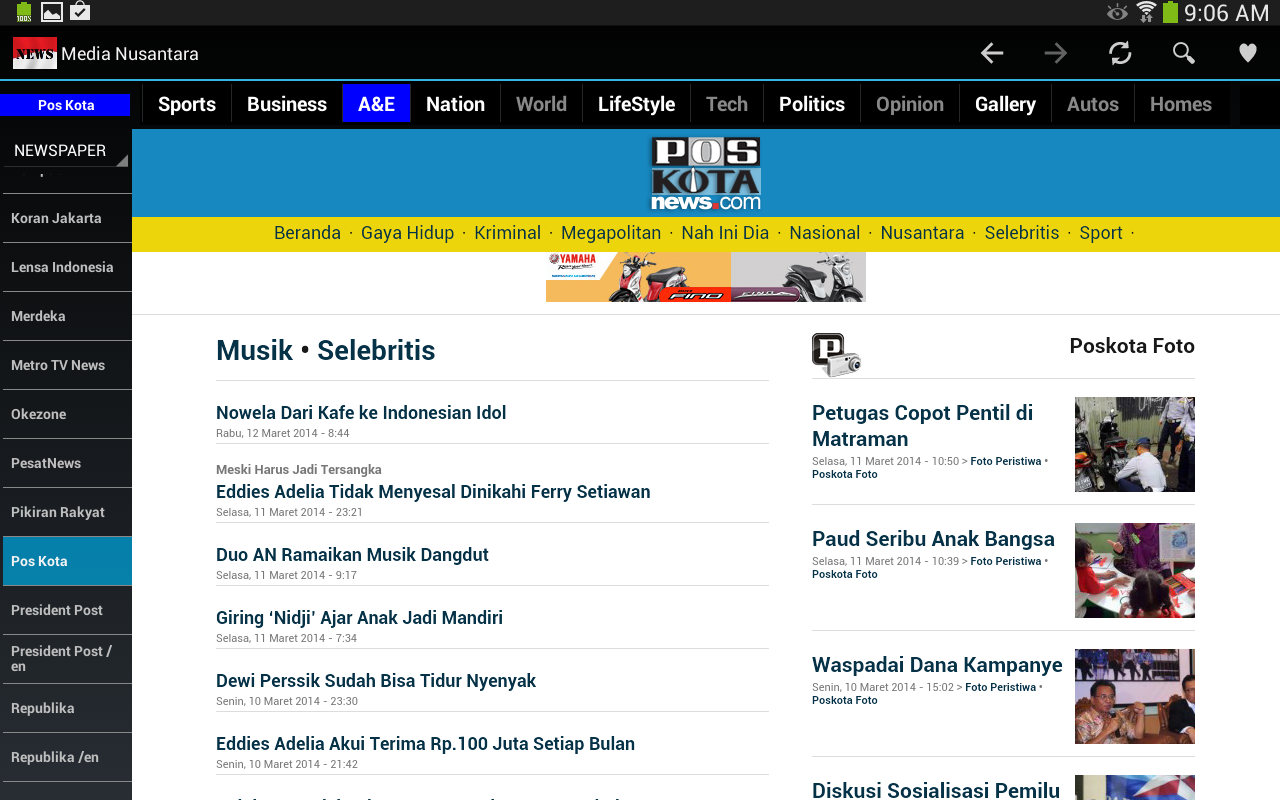Open the Nation tab
The width and height of the screenshot is (1280, 800).
[455, 104]
